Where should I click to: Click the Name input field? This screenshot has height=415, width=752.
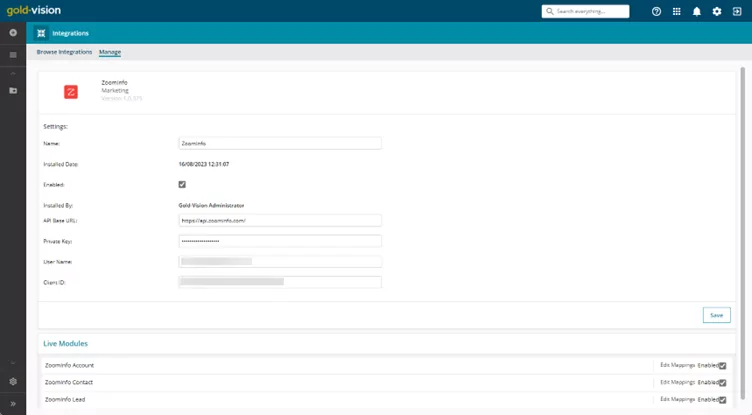(x=280, y=143)
